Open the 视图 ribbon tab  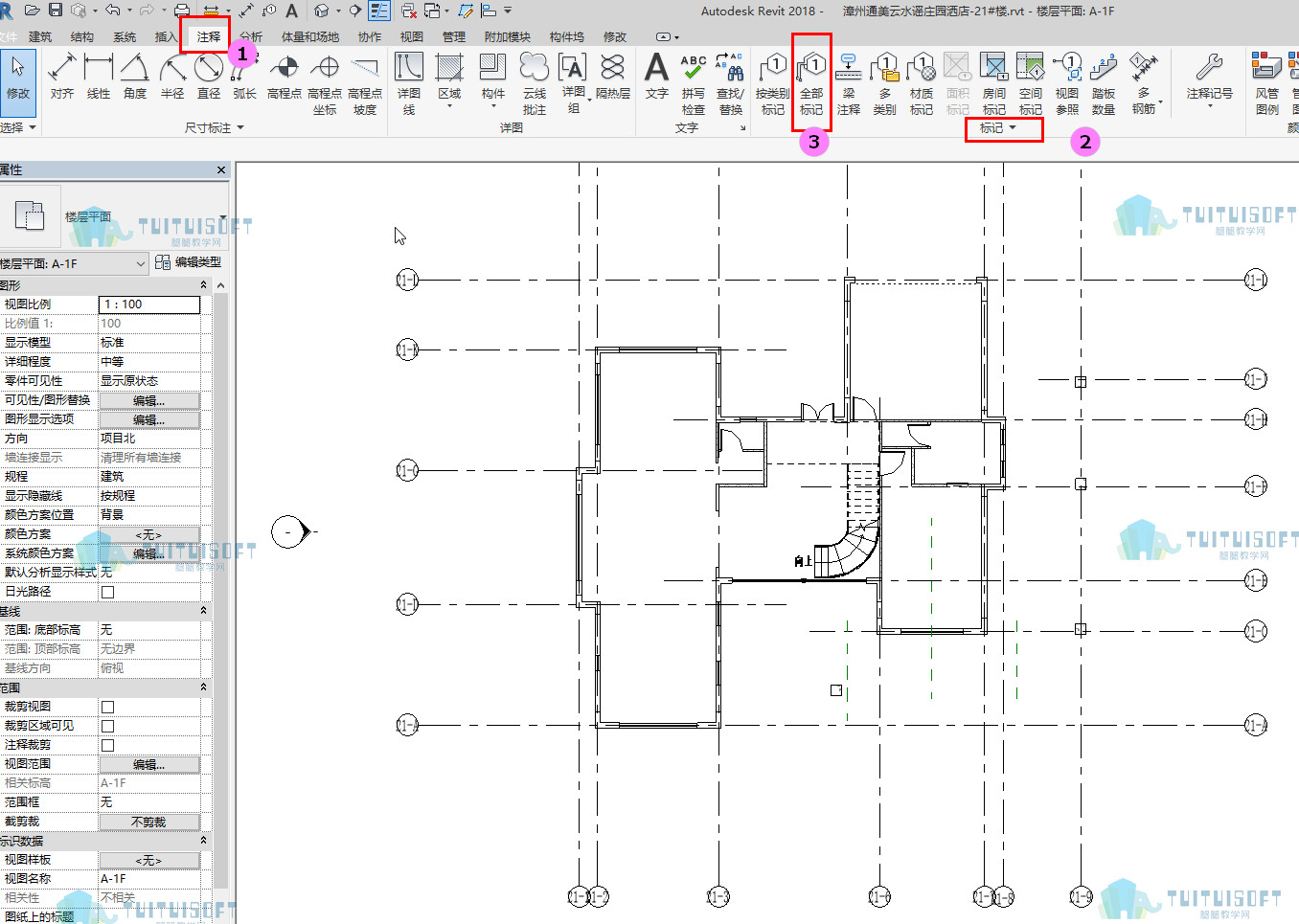pos(412,36)
